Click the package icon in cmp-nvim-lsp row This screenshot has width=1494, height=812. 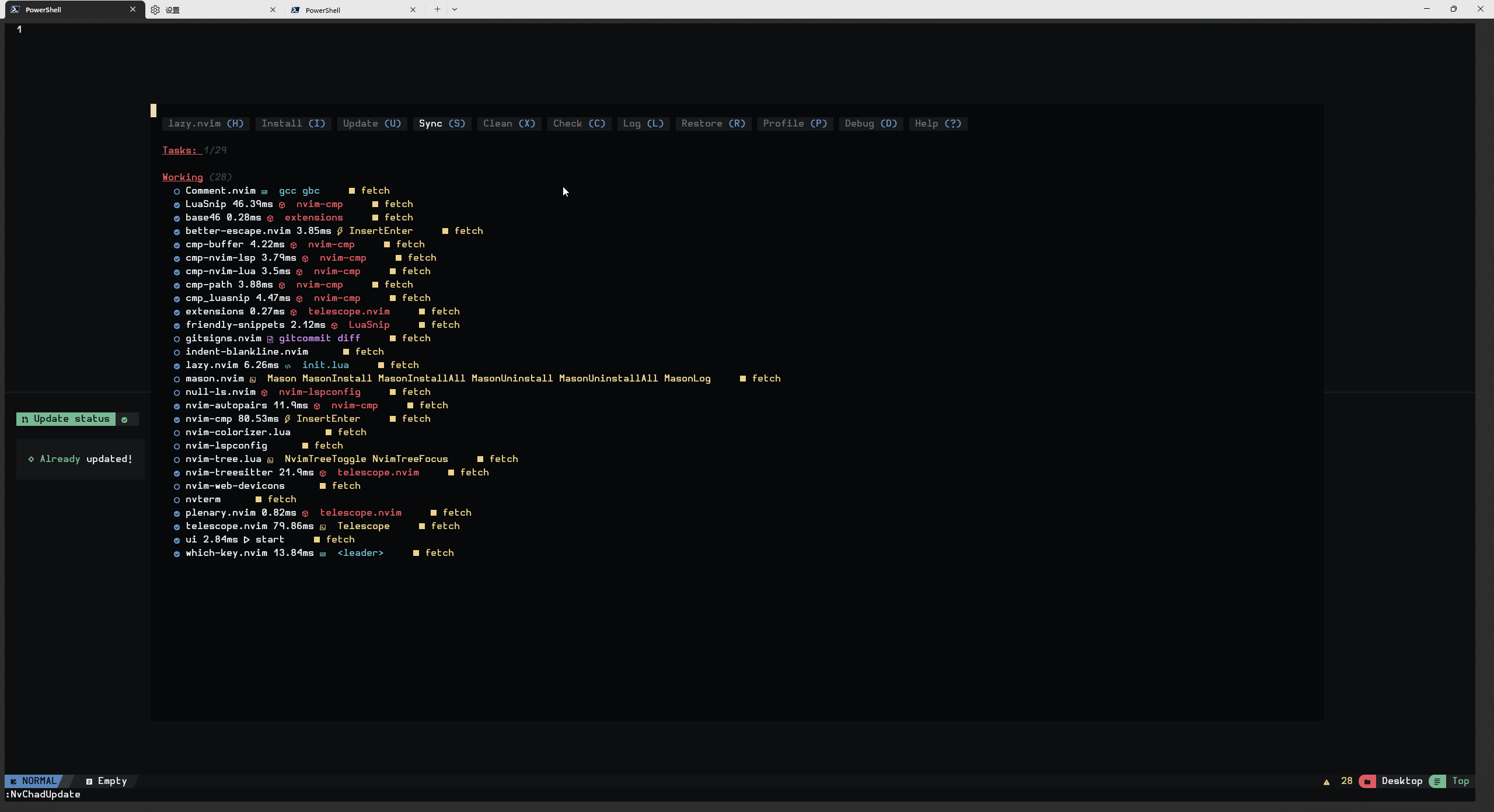[x=305, y=258]
